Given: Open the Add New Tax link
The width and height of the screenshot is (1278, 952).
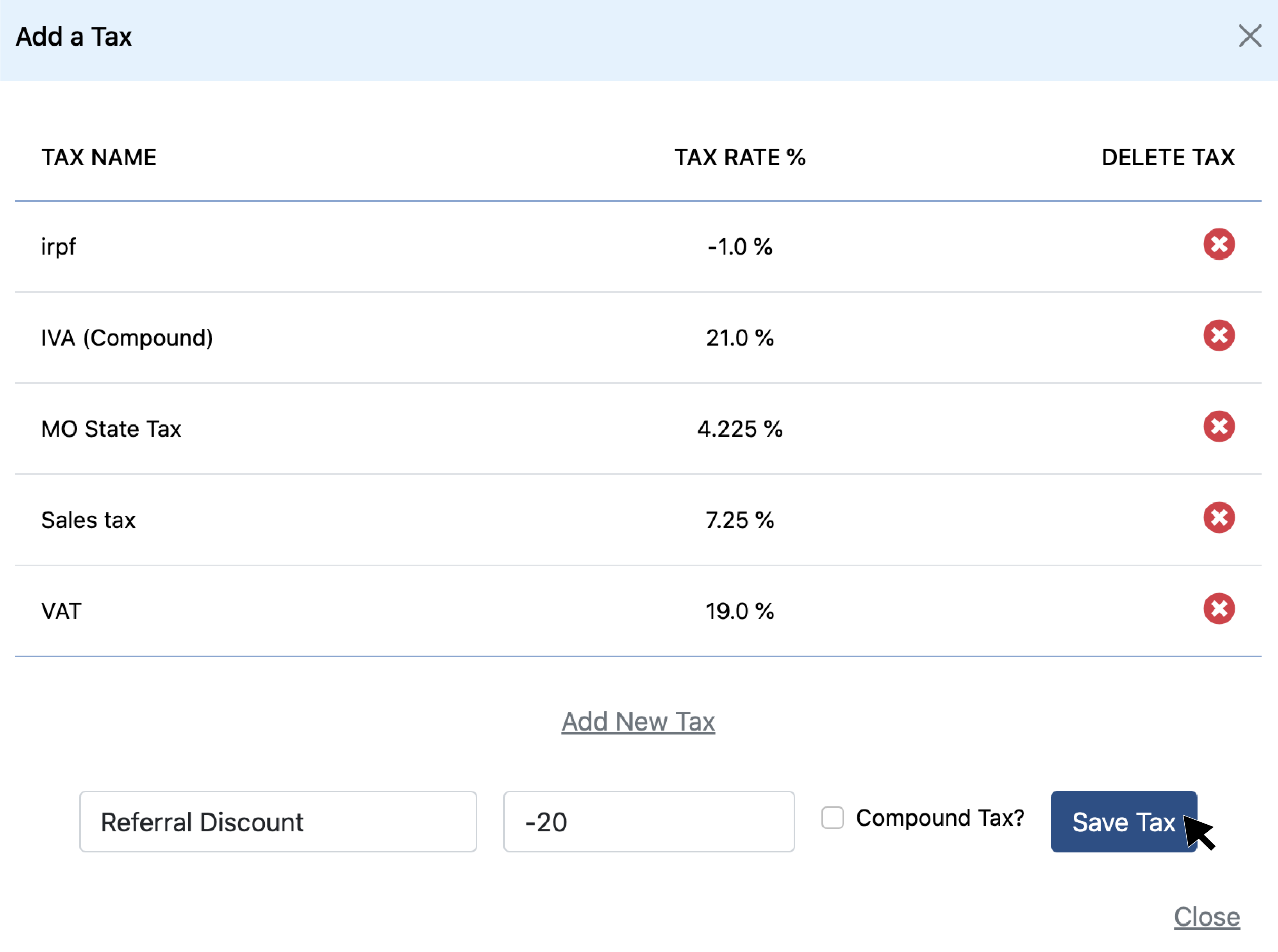Looking at the screenshot, I should click(x=638, y=722).
